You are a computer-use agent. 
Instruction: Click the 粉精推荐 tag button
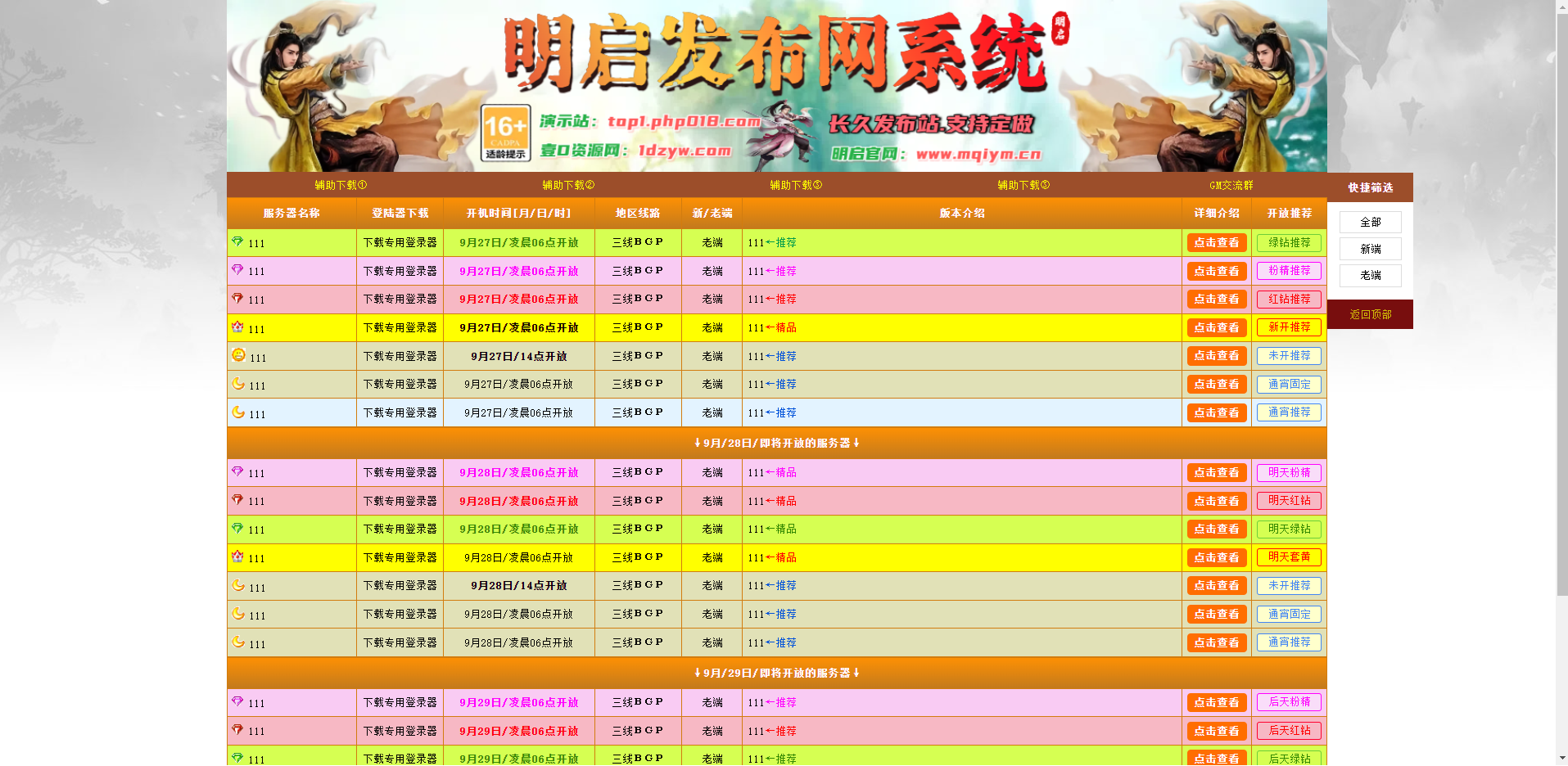click(x=1290, y=271)
